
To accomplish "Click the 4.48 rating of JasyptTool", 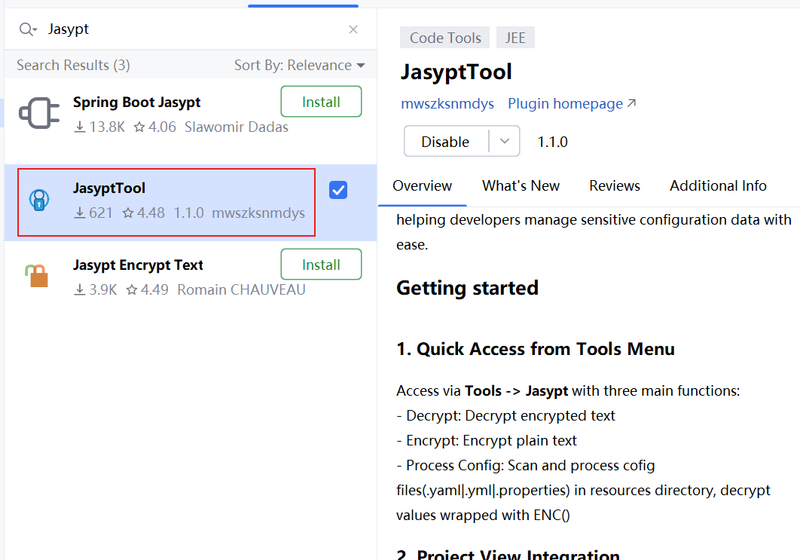I will pyautogui.click(x=143, y=213).
